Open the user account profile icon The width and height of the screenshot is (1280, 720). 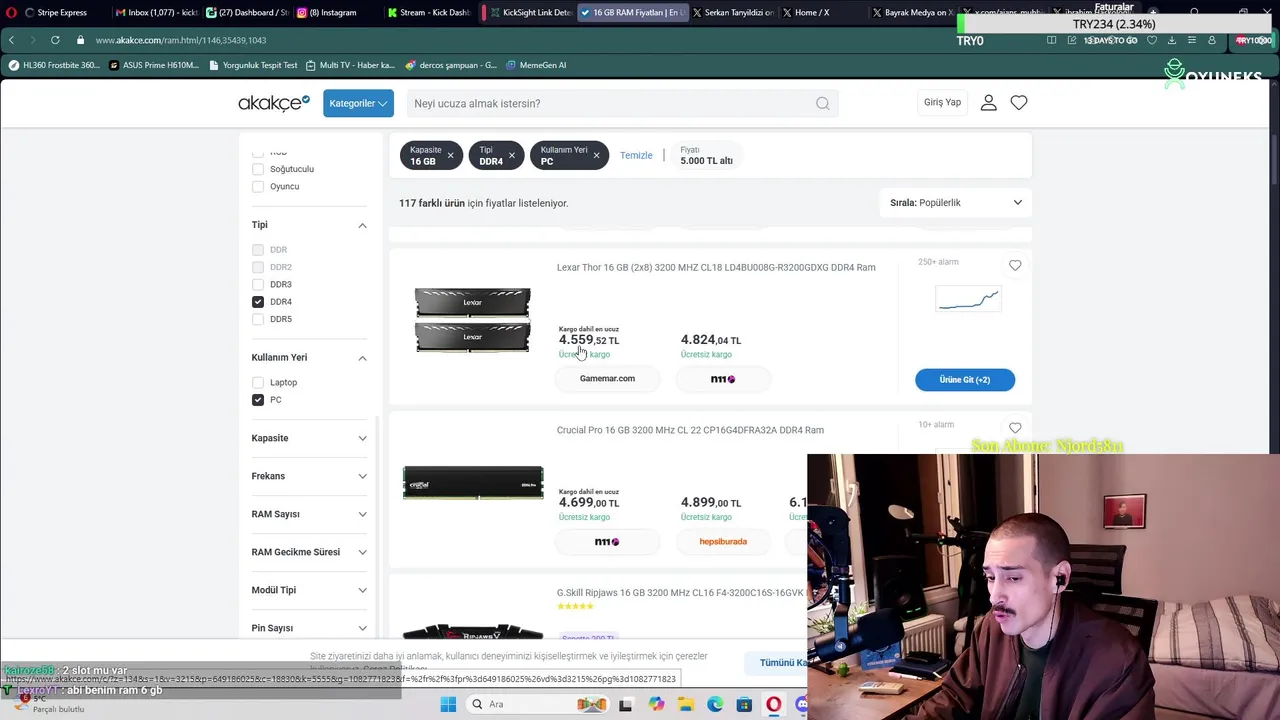coord(988,102)
